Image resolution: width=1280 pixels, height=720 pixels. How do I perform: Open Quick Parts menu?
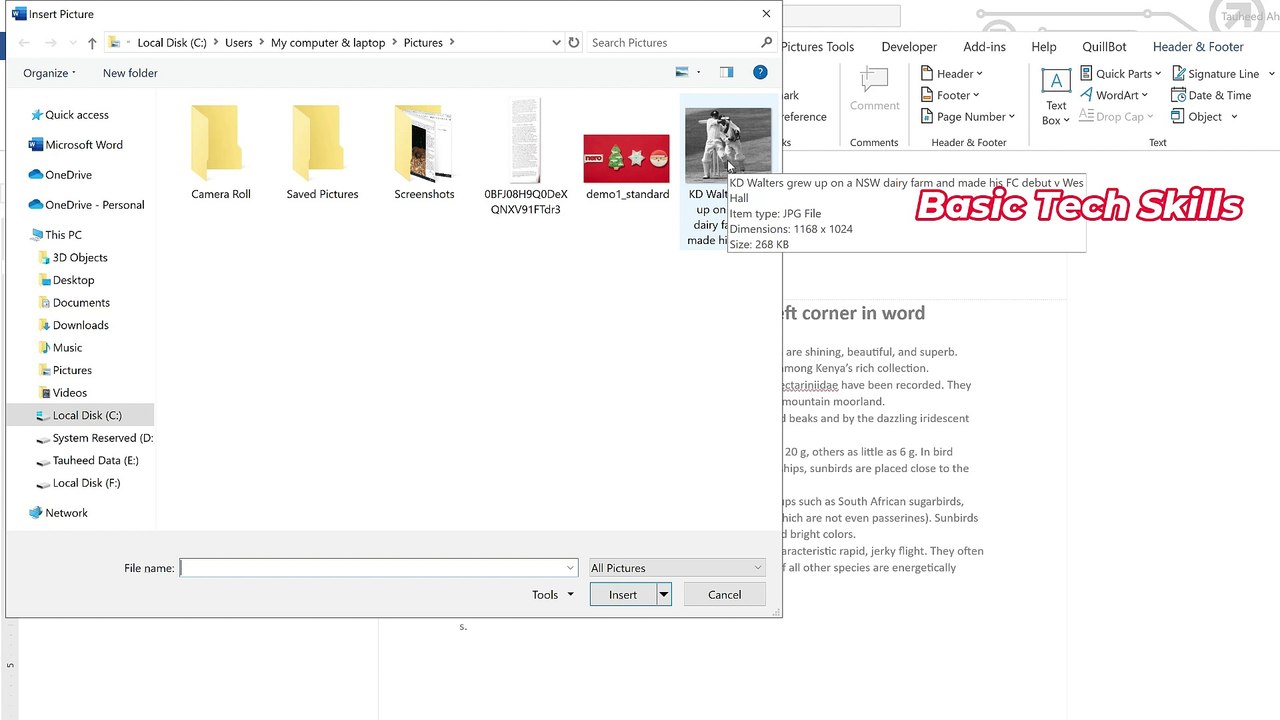1121,73
